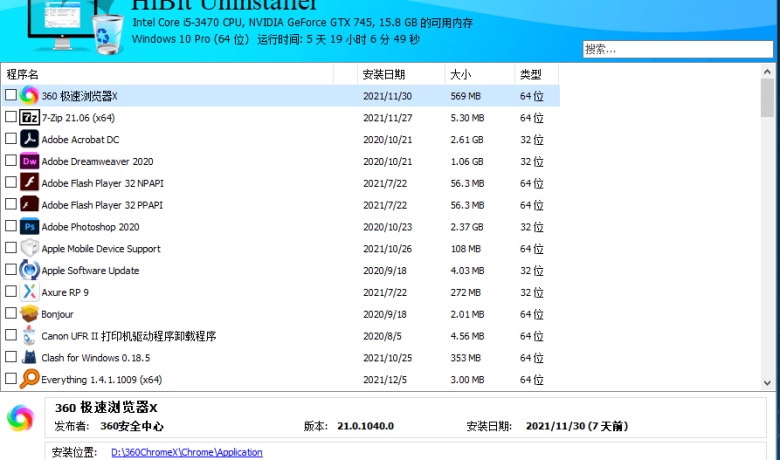Viewport: 780px width, 460px height.
Task: Sort by 程序名 column header
Action: 168,75
